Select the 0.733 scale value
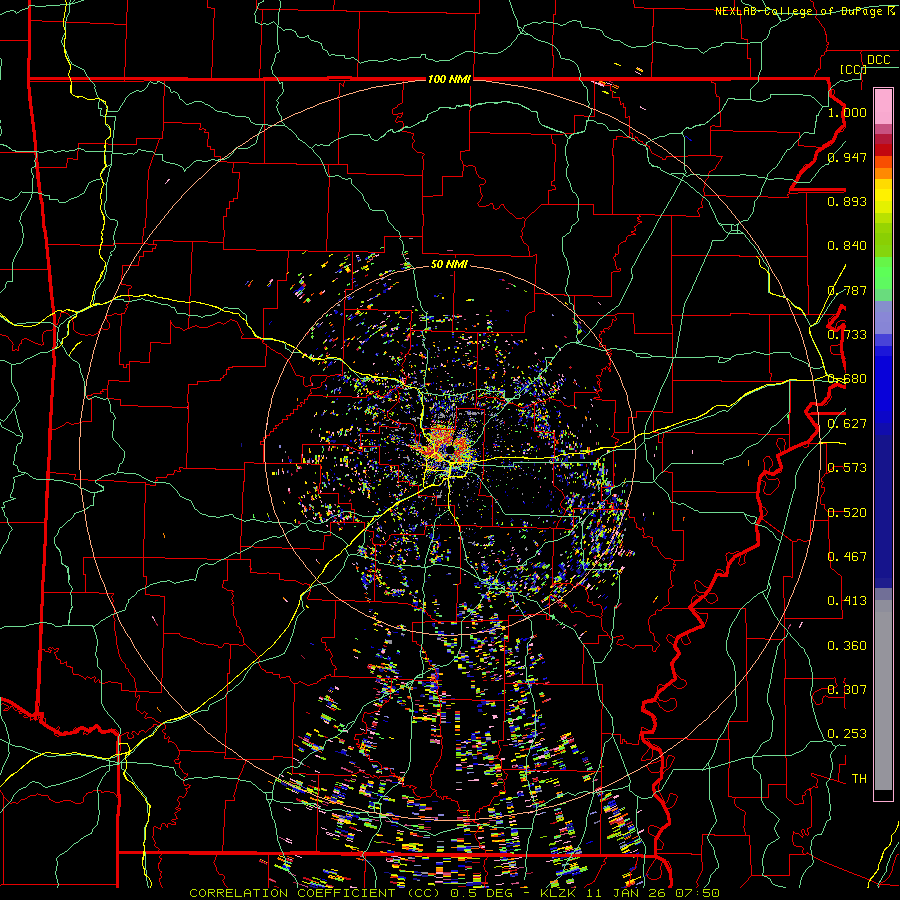Screen dimensions: 900x900 (847, 335)
